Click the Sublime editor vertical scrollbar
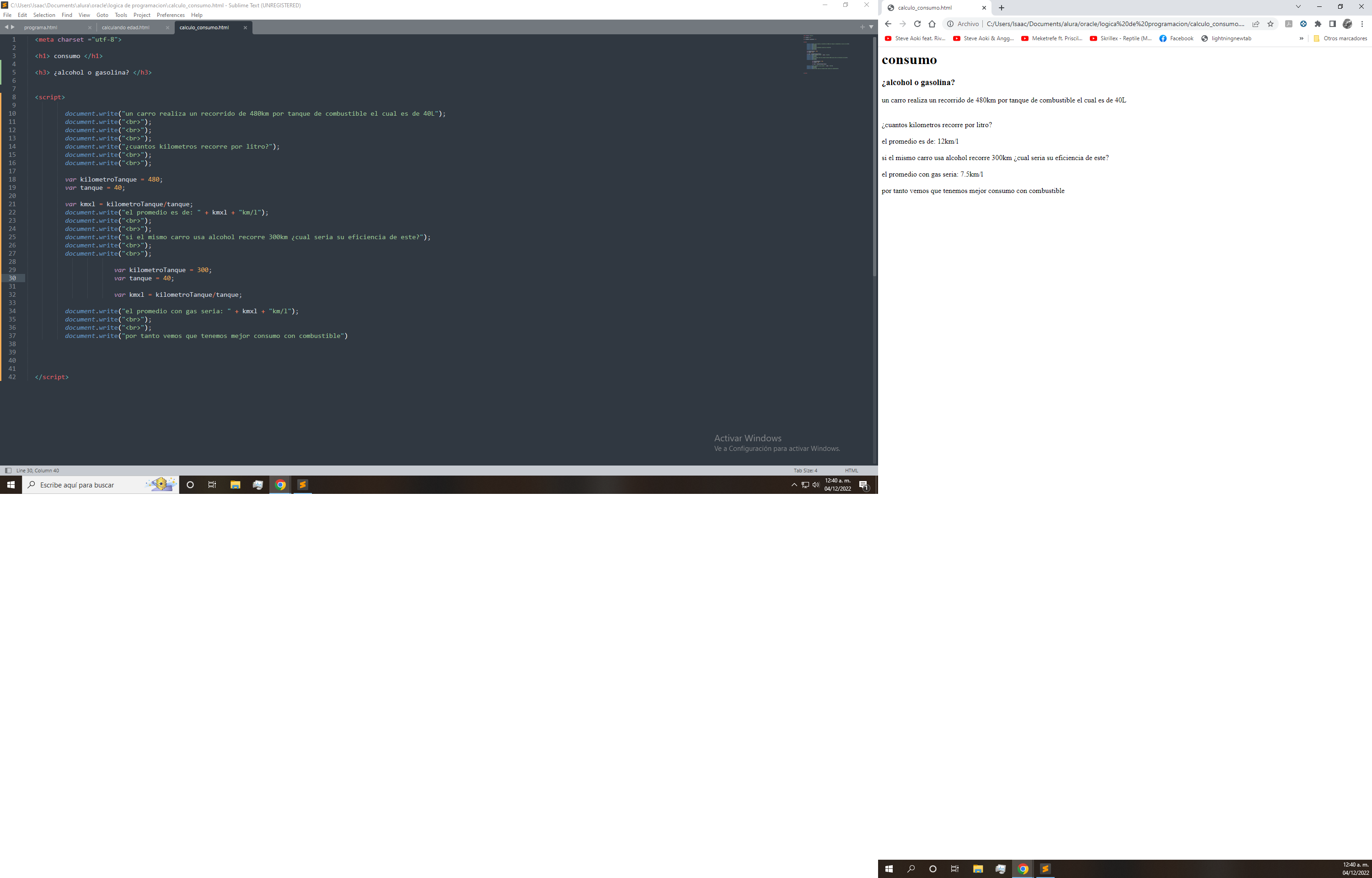 [x=874, y=157]
